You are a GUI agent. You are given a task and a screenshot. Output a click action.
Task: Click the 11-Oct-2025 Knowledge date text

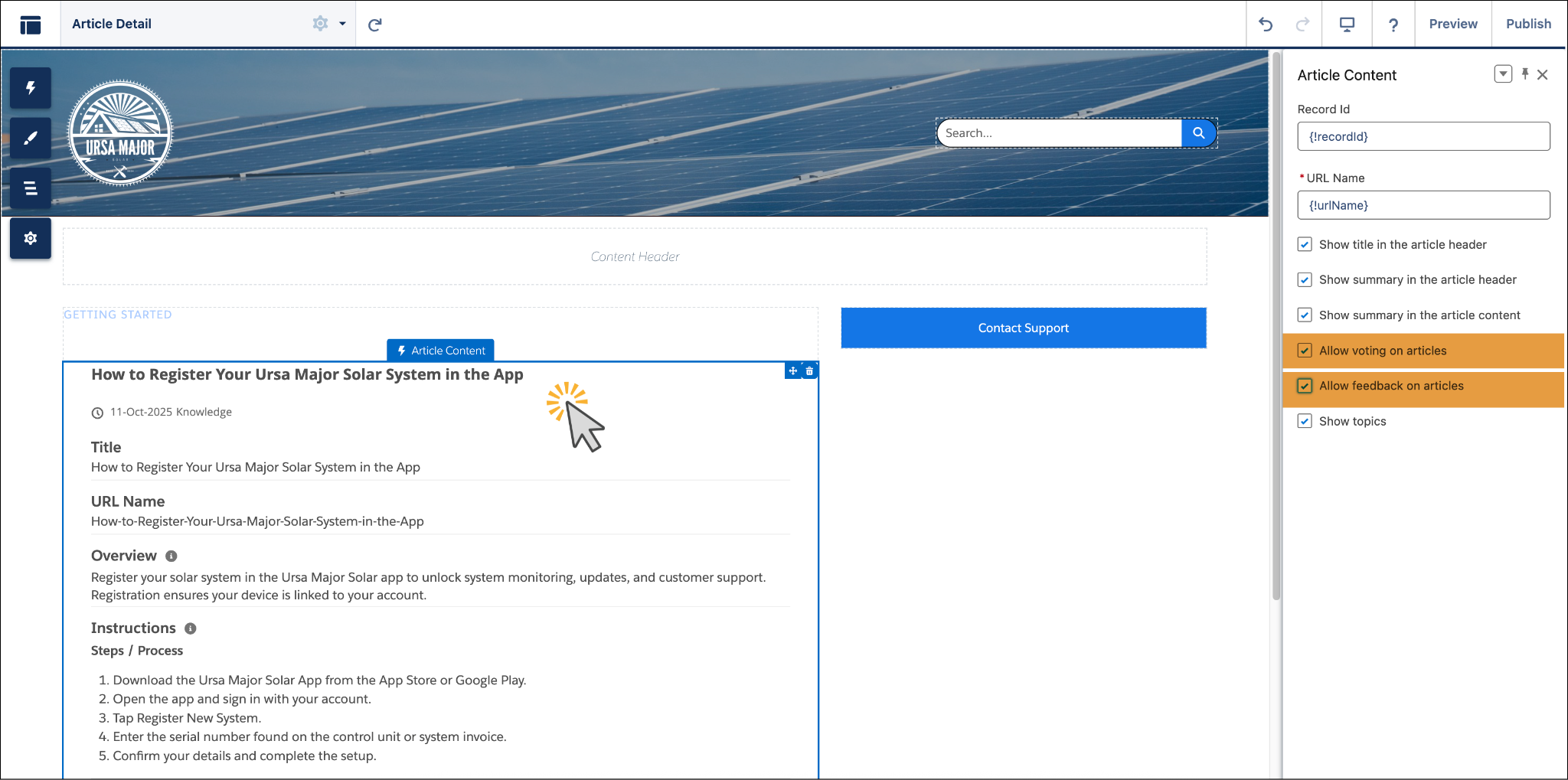(171, 412)
